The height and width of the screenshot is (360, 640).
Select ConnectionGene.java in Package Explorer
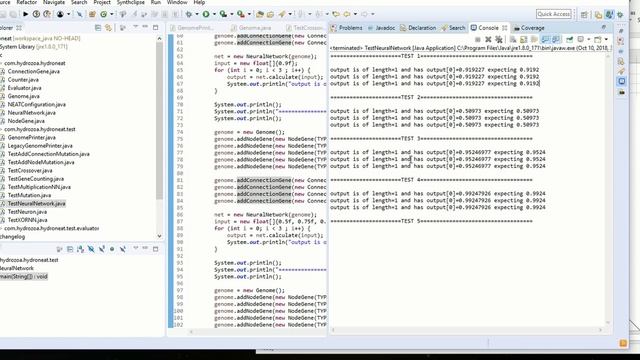[33, 71]
